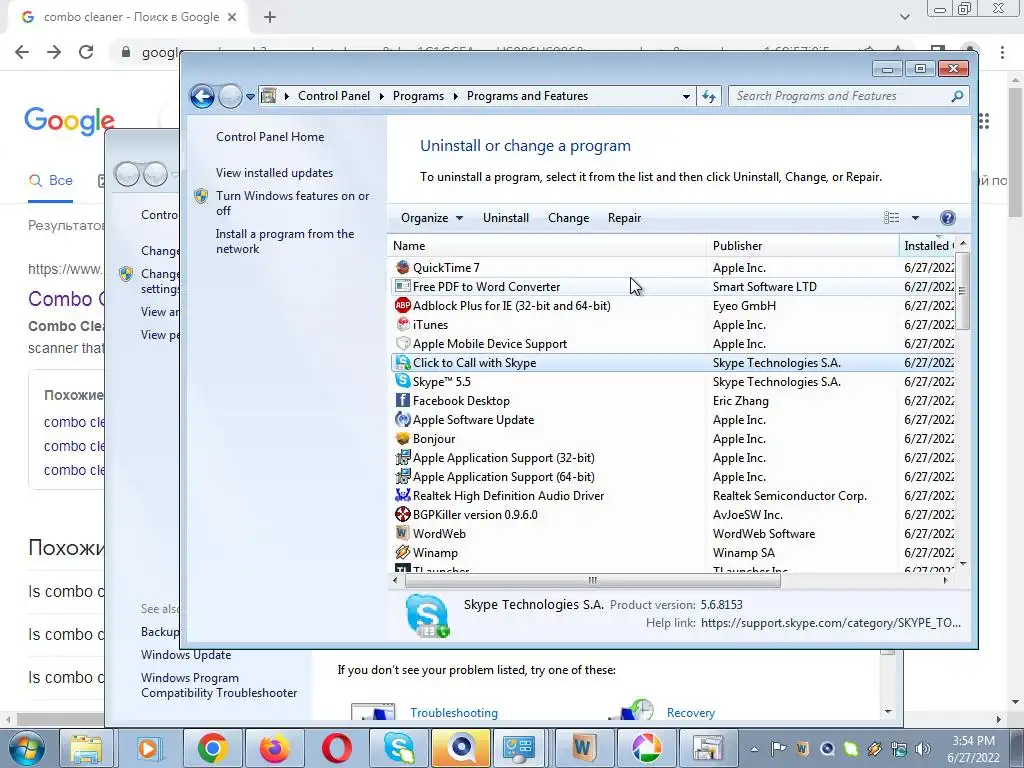Image resolution: width=1024 pixels, height=768 pixels.
Task: Select Apple Application Support (32-bit) row
Action: click(x=673, y=458)
